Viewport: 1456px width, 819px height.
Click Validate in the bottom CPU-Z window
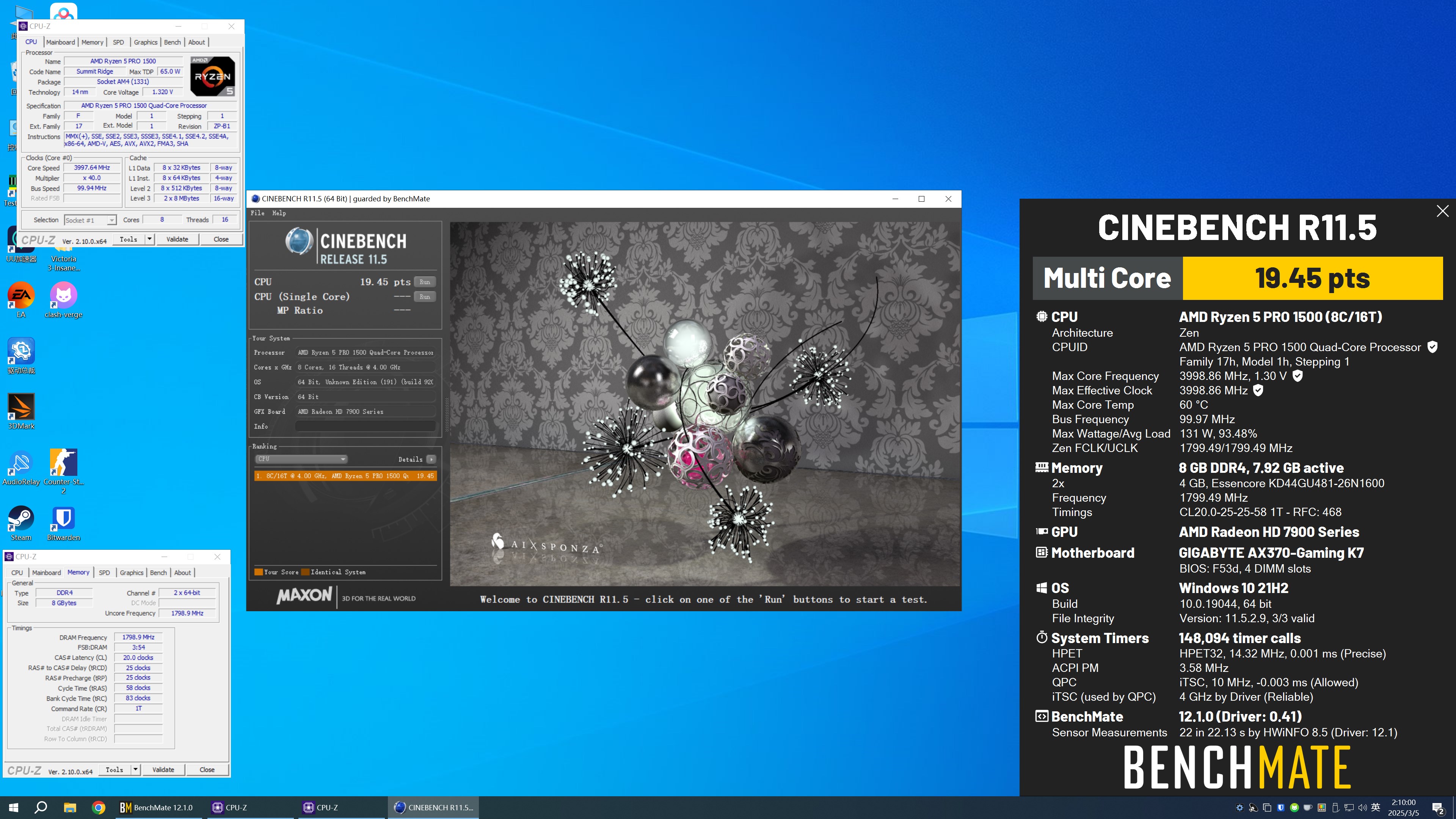click(163, 770)
